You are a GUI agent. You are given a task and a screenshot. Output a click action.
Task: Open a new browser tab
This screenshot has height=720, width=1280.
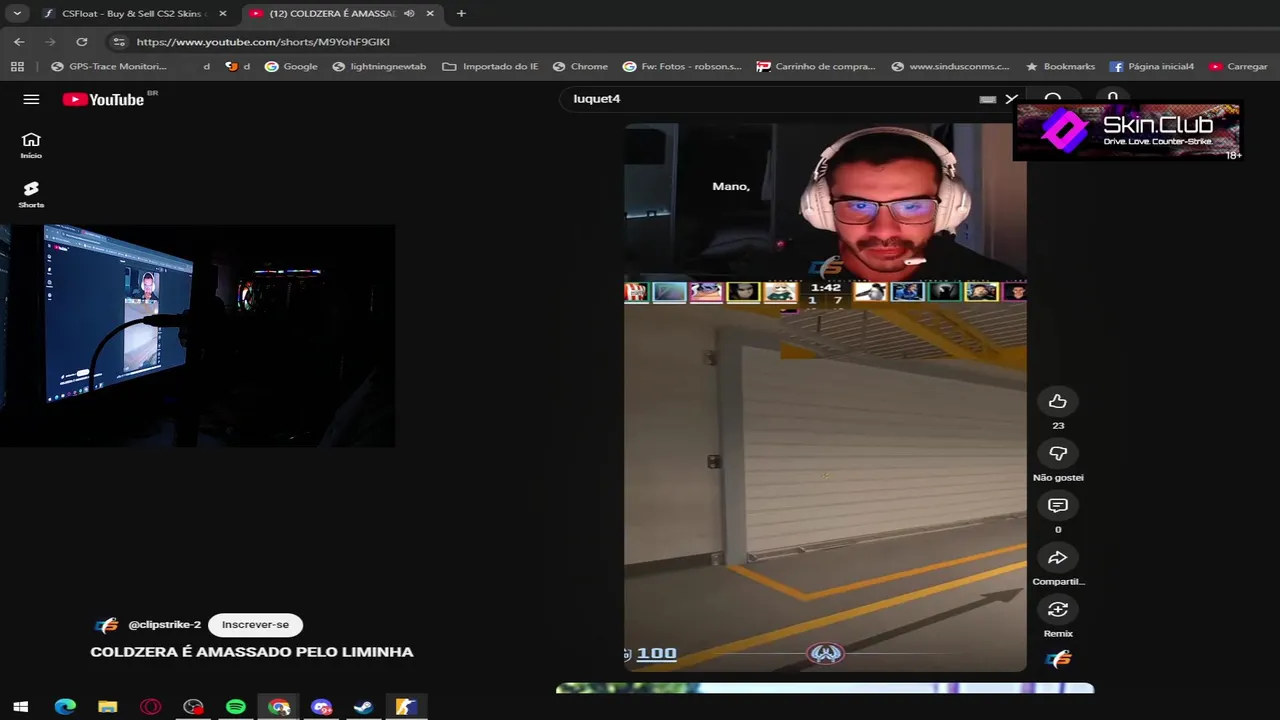pos(461,14)
